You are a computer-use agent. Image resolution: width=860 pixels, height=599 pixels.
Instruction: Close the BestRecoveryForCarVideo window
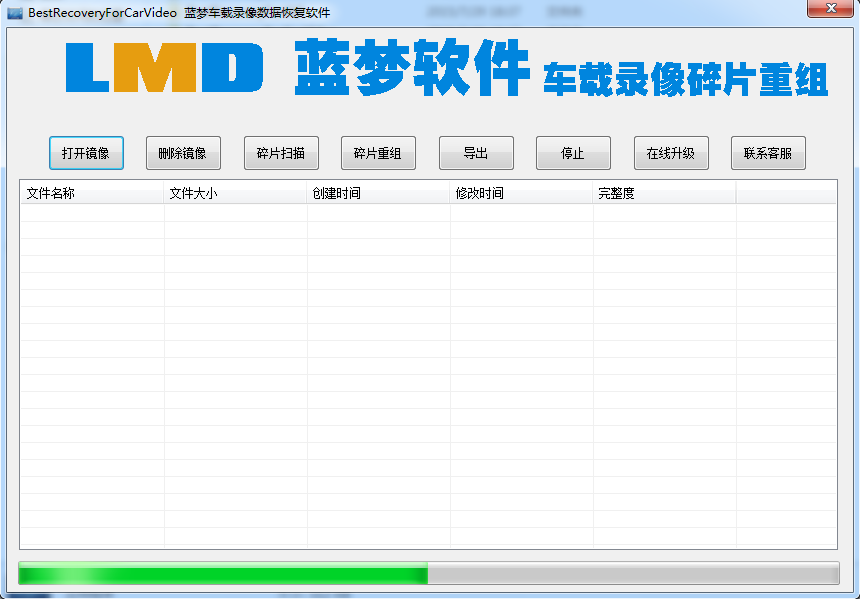pyautogui.click(x=830, y=8)
